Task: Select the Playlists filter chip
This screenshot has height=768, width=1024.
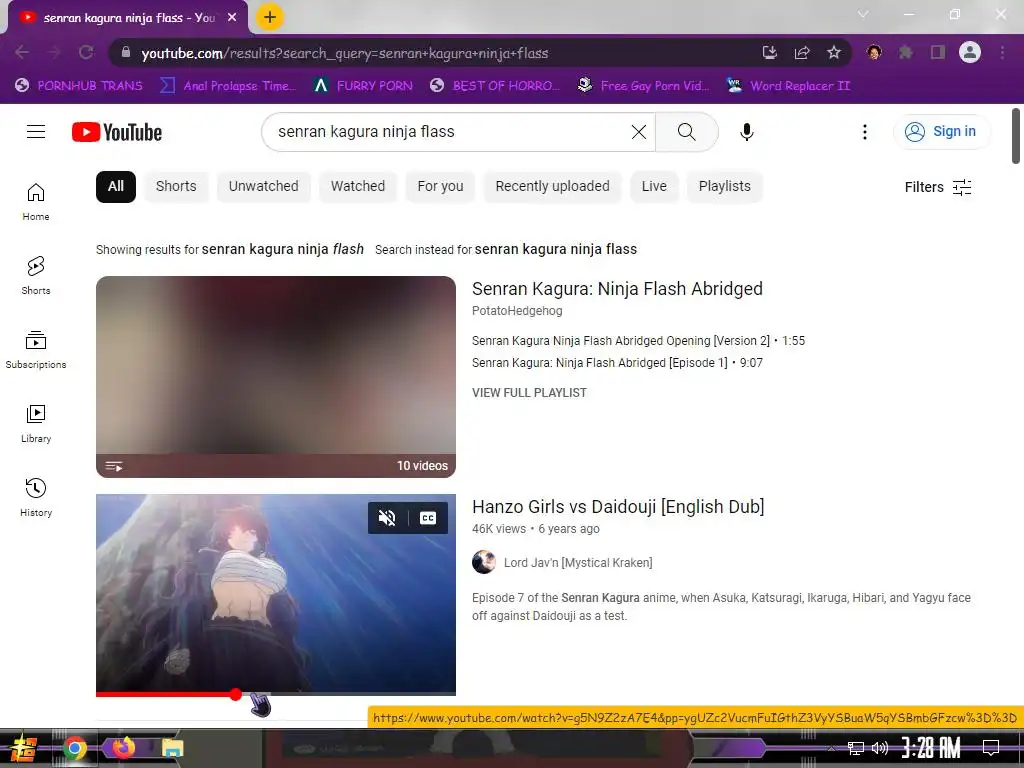Action: click(x=724, y=187)
